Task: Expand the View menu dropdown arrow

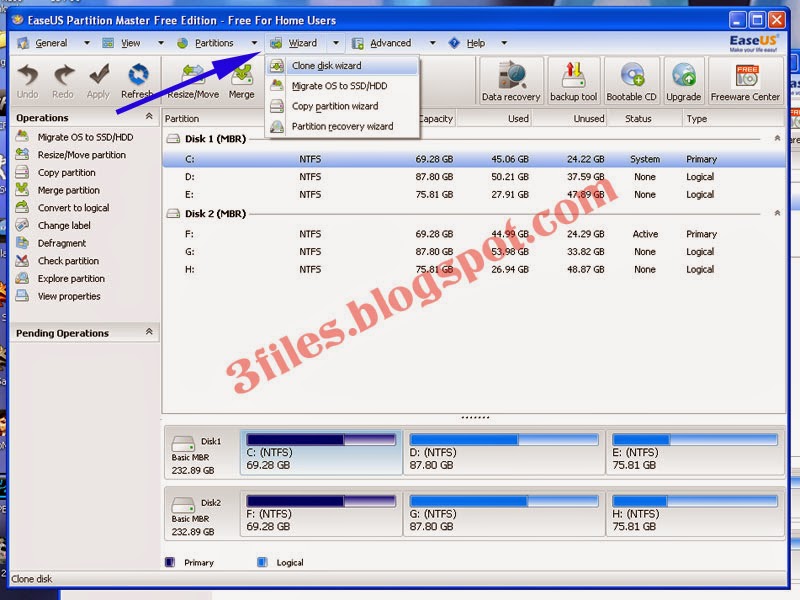Action: click(161, 43)
